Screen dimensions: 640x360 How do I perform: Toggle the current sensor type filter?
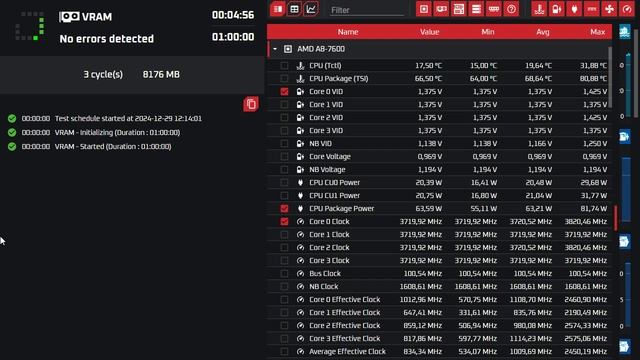(x=592, y=9)
